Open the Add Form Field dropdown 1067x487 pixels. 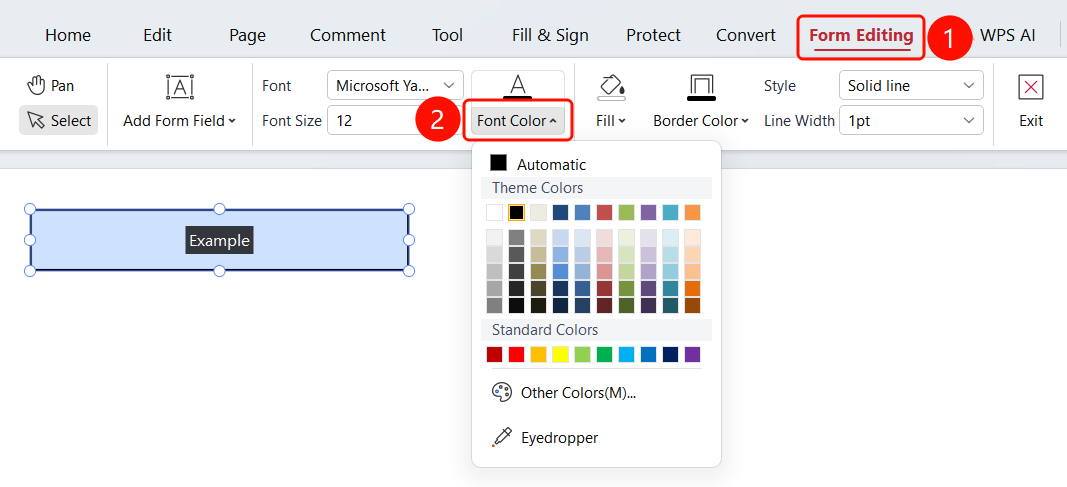180,121
